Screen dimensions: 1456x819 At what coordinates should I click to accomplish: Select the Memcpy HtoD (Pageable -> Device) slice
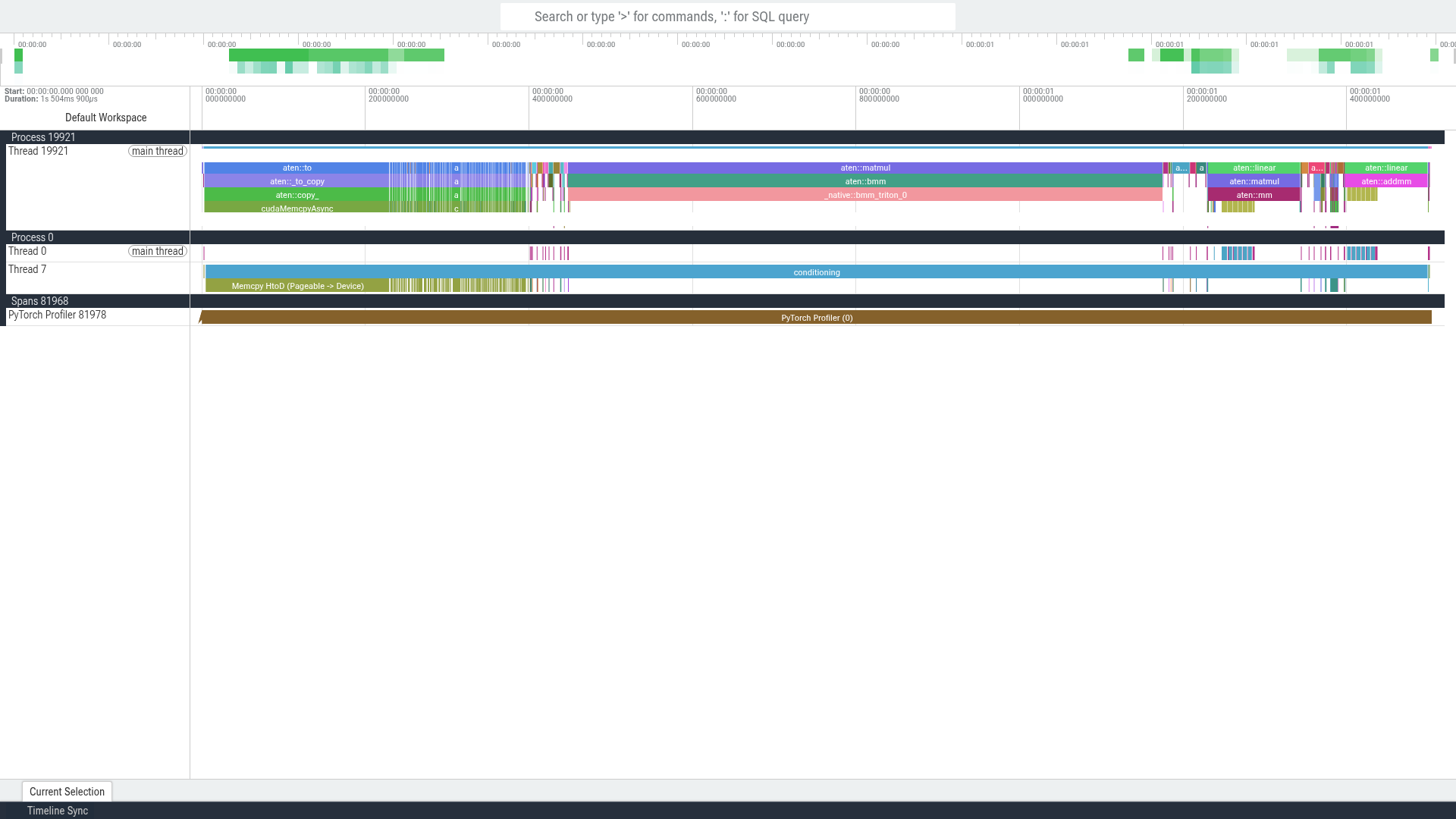click(x=297, y=286)
